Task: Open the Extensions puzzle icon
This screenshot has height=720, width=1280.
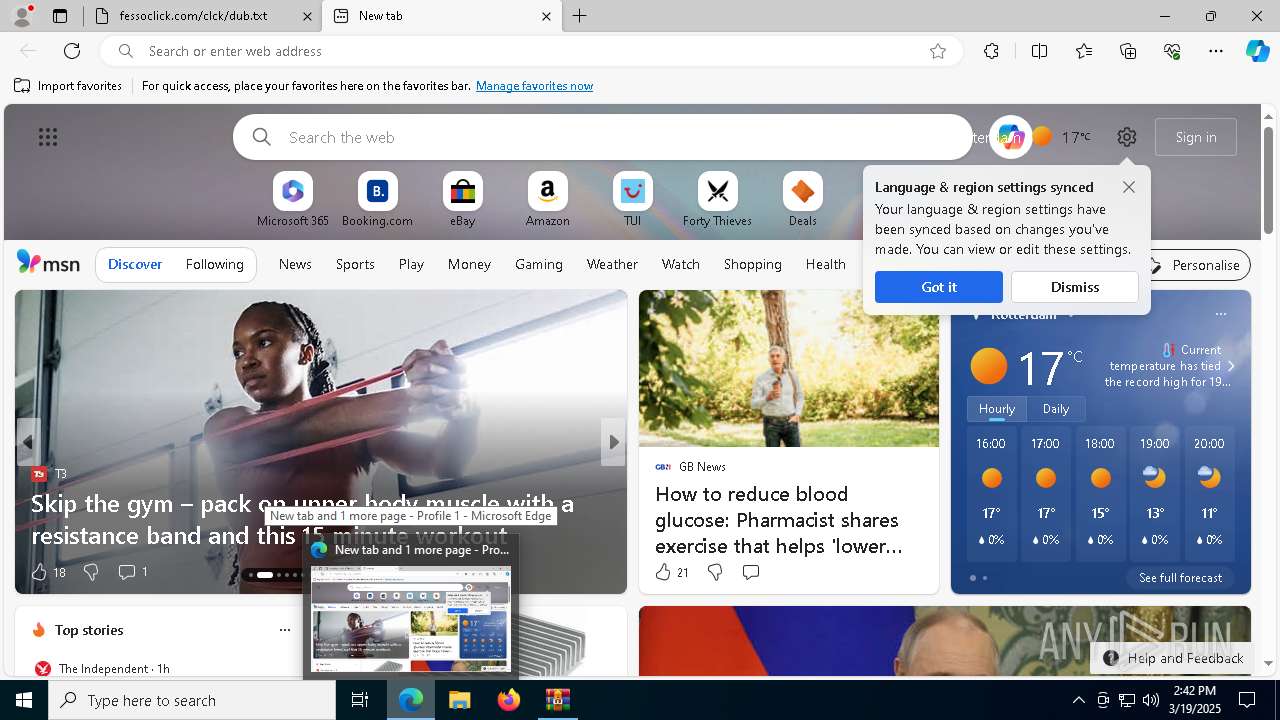Action: (991, 51)
